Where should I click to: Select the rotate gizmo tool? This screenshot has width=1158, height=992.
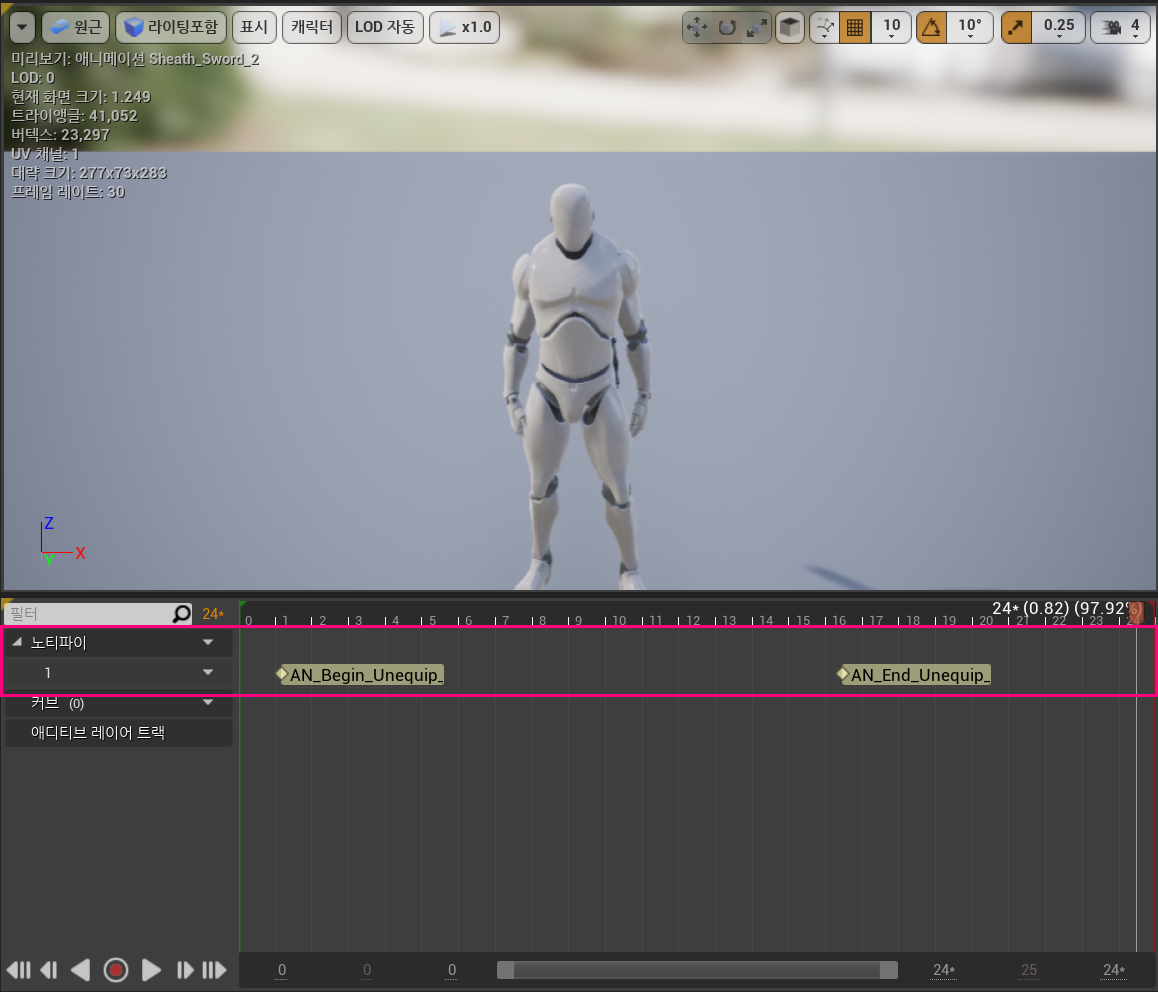727,27
